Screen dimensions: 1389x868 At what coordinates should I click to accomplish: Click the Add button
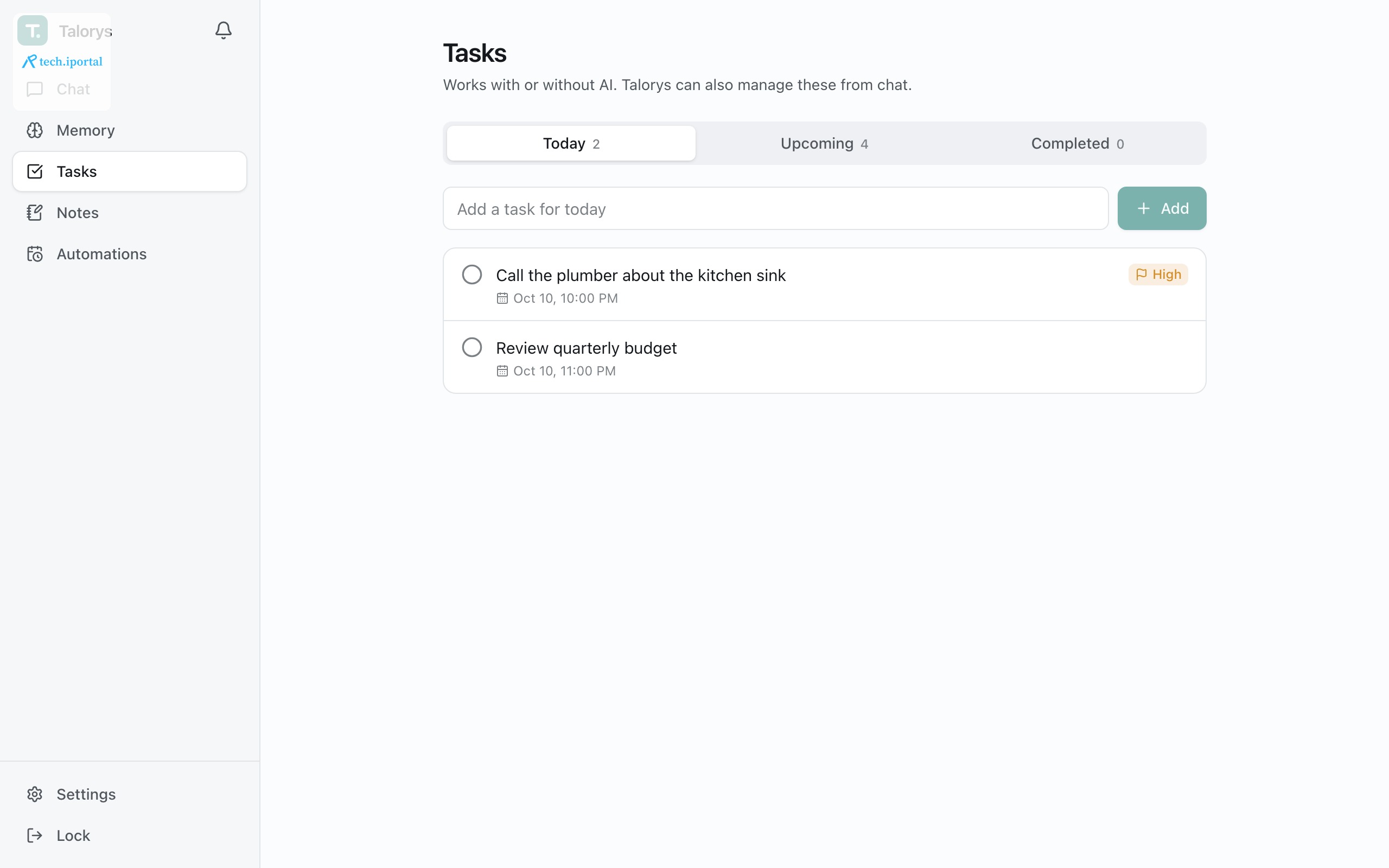pos(1162,208)
